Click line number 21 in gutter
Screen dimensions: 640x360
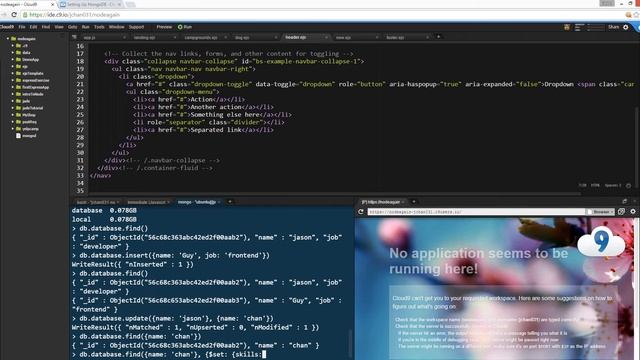(80, 84)
